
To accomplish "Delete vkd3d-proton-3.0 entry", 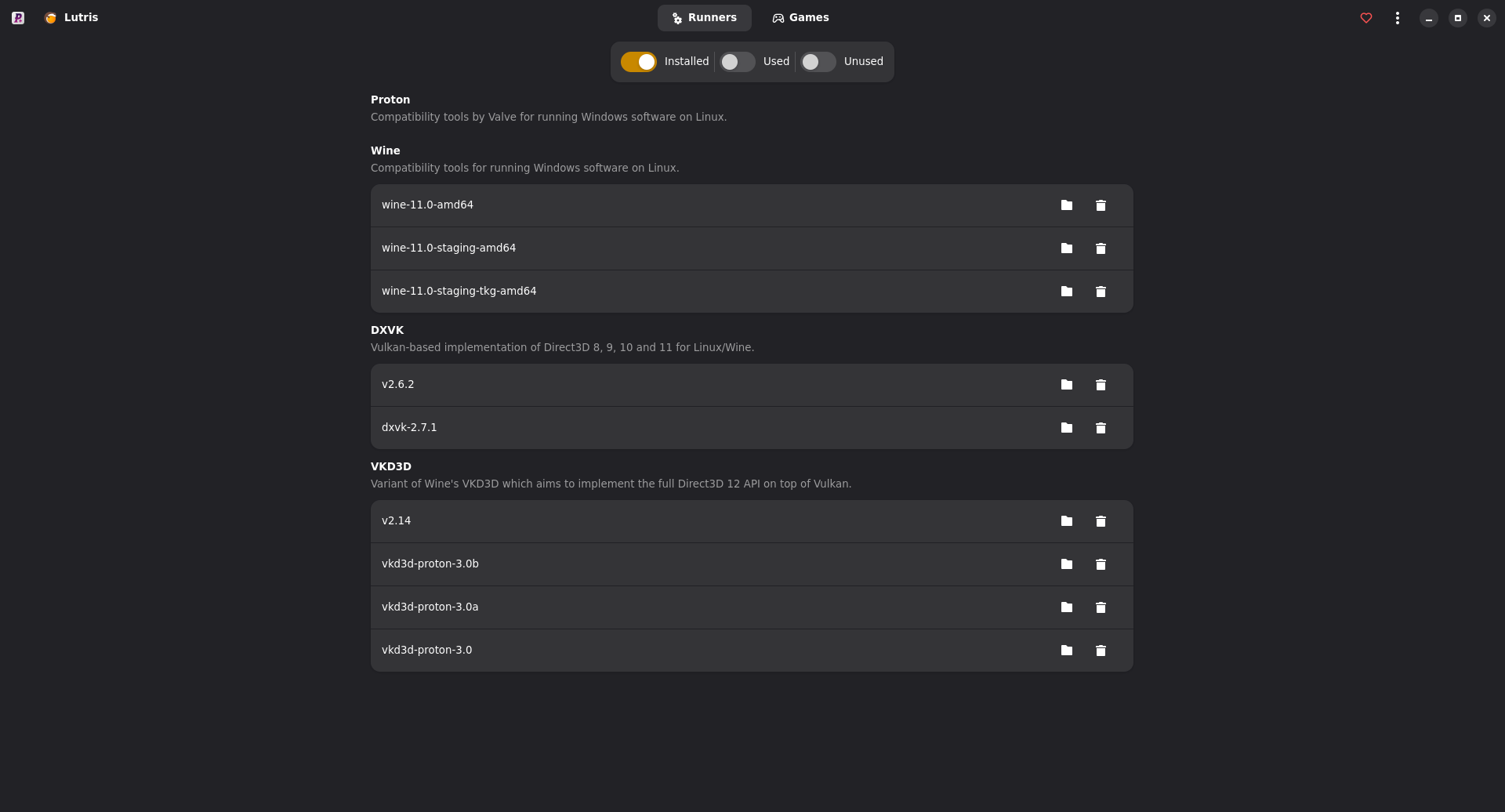I will pyautogui.click(x=1101, y=651).
